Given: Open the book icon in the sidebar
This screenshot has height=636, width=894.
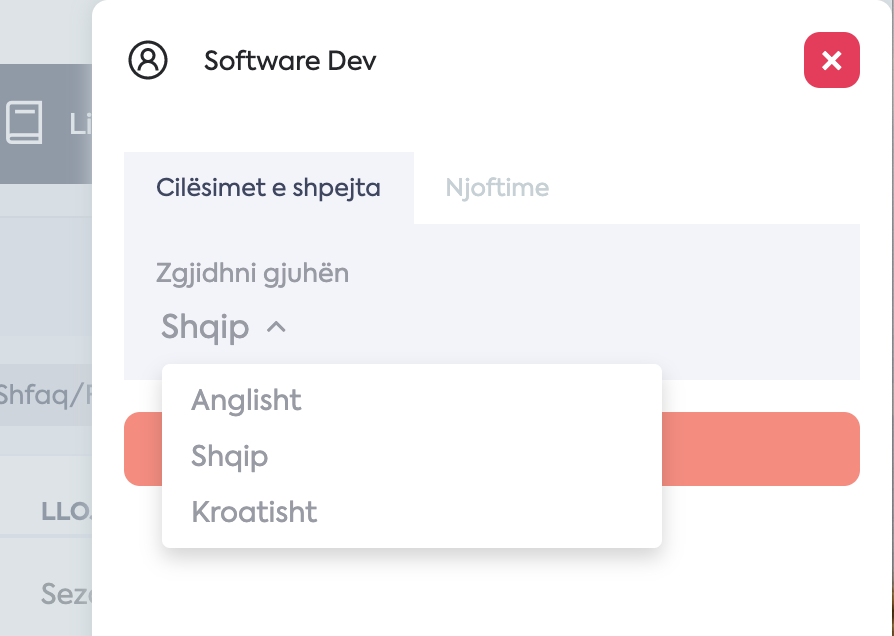Looking at the screenshot, I should [24, 122].
